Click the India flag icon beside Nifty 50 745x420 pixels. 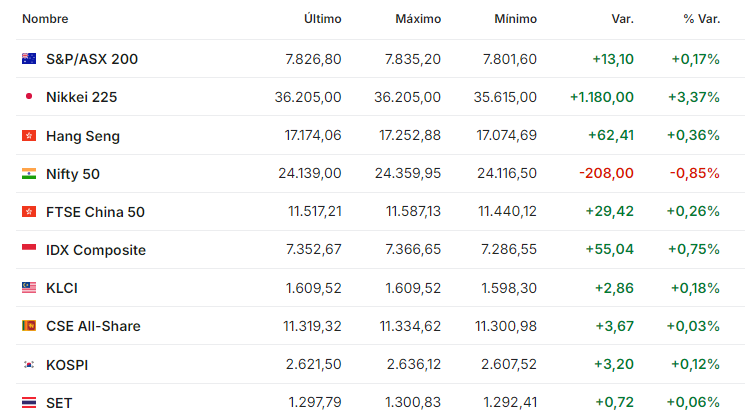[29, 174]
